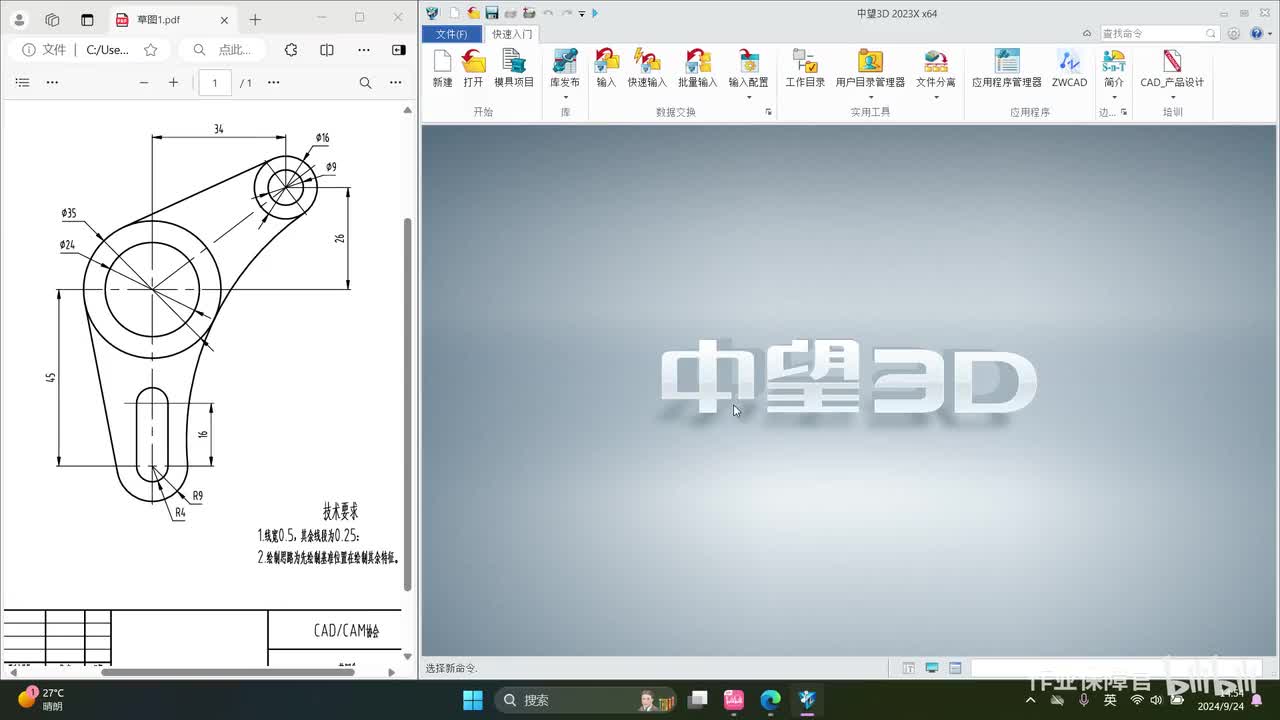Click the quick access print icon

pyautogui.click(x=510, y=13)
